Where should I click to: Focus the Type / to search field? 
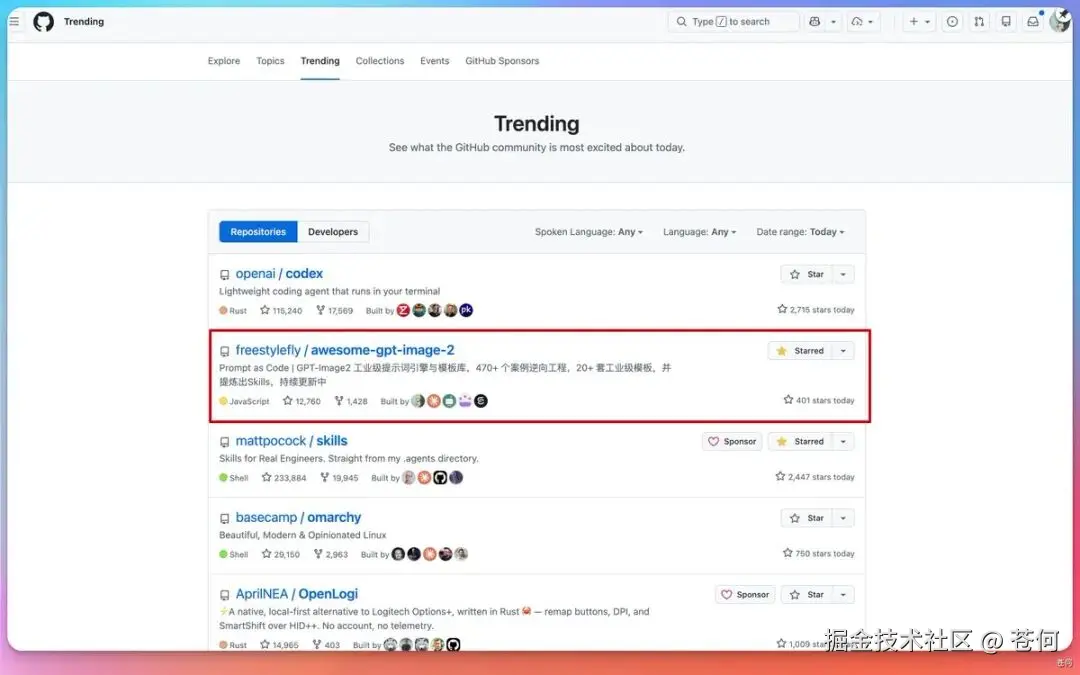click(x=733, y=21)
